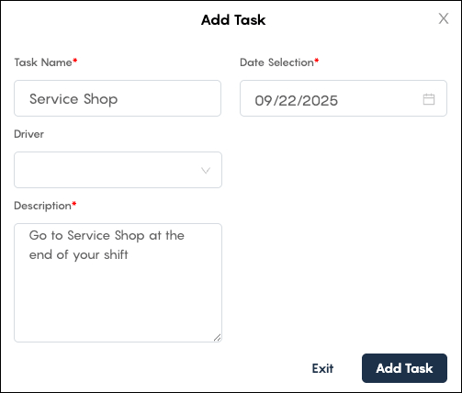
Task: Focus the Task Name input field
Action: (117, 98)
